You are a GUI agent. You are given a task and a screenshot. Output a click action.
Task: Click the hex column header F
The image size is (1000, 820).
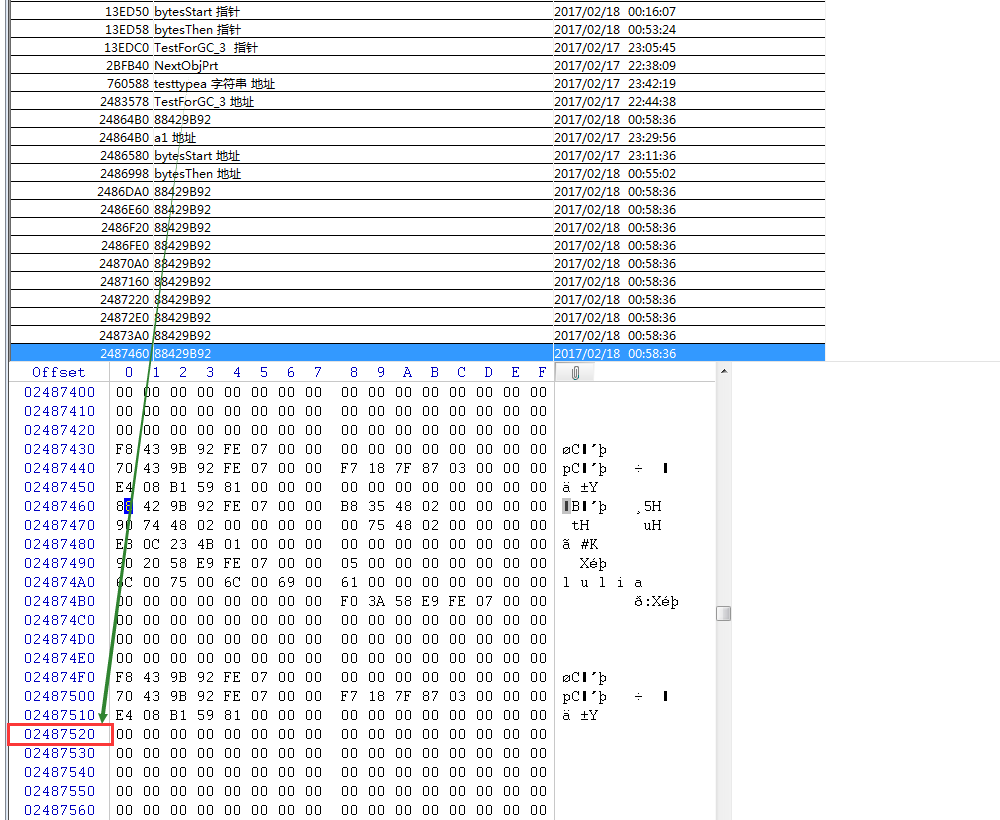541,372
